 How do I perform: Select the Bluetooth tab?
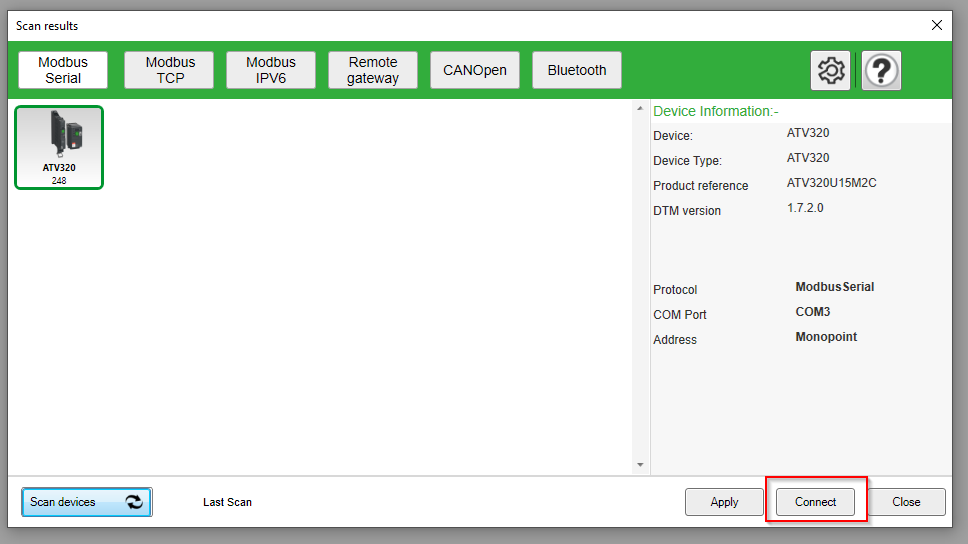pos(577,70)
